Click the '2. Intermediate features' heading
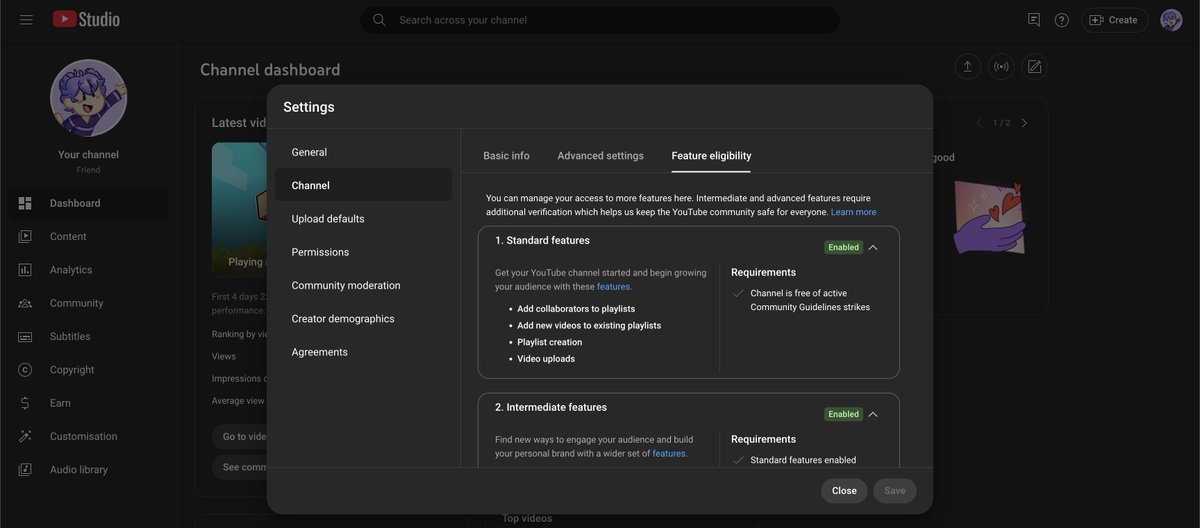The image size is (1200, 528). (x=551, y=408)
